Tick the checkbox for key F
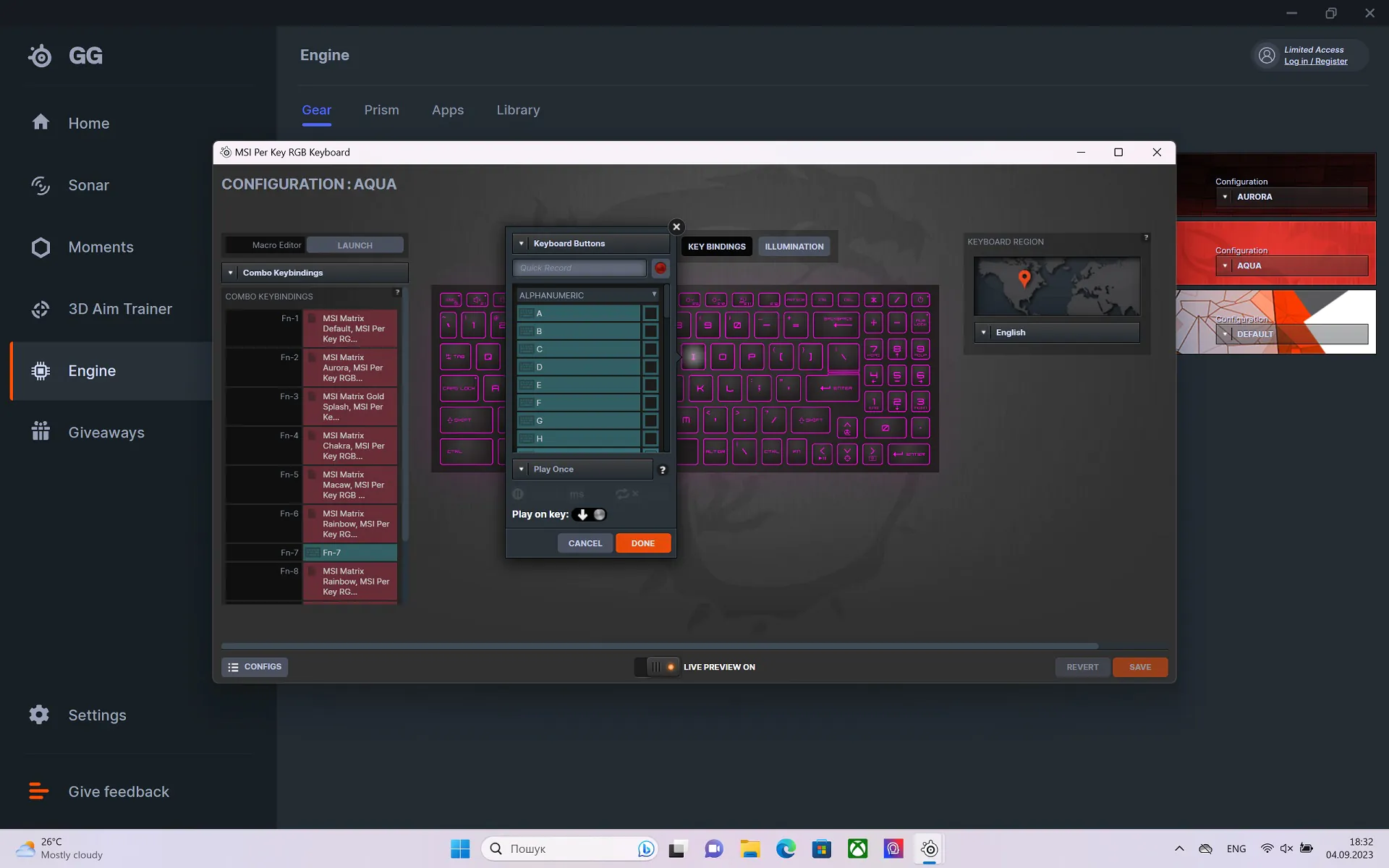The width and height of the screenshot is (1389, 868). pyautogui.click(x=650, y=403)
